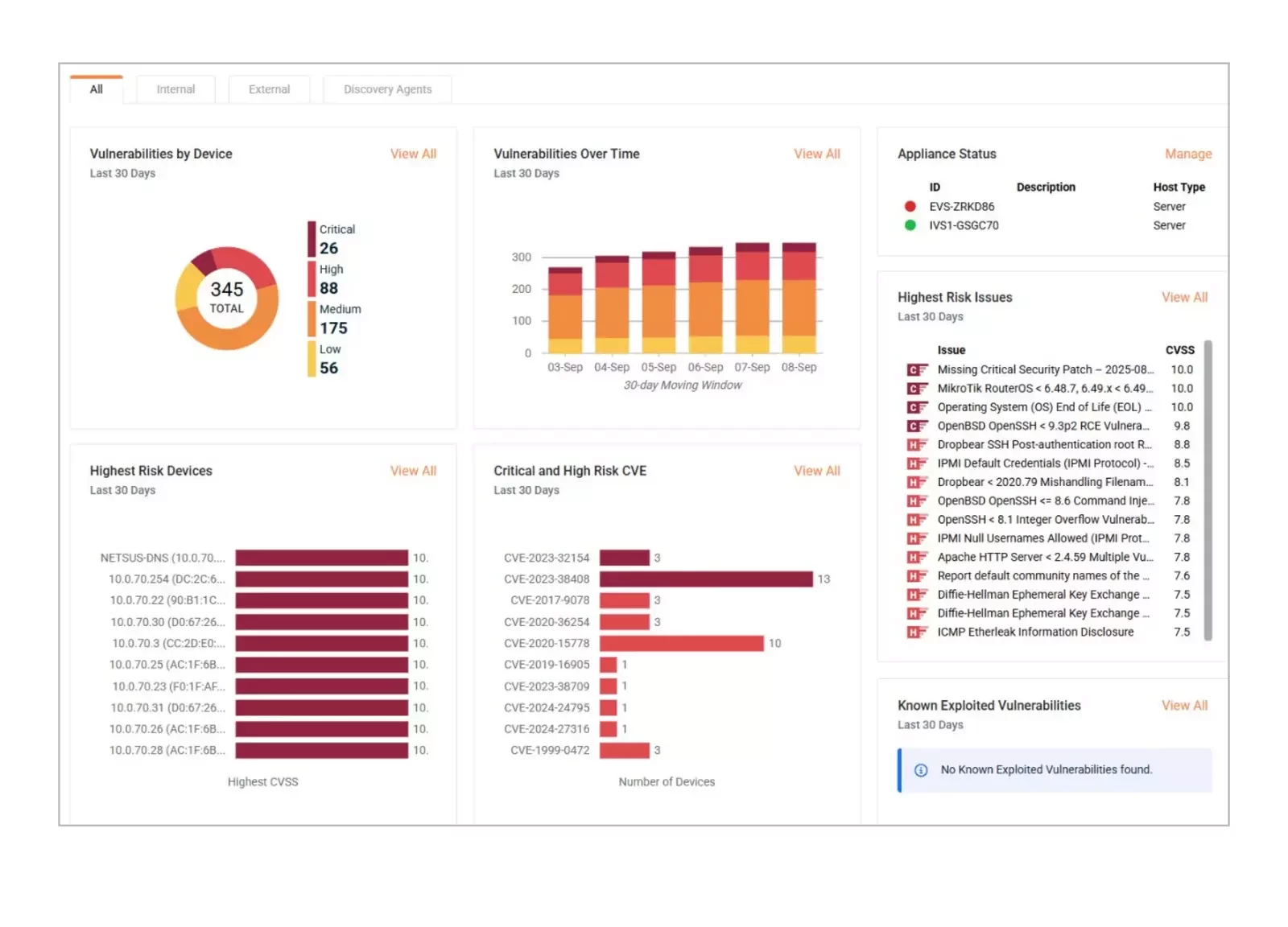
Task: Switch to the Internal tab
Action: click(x=175, y=89)
